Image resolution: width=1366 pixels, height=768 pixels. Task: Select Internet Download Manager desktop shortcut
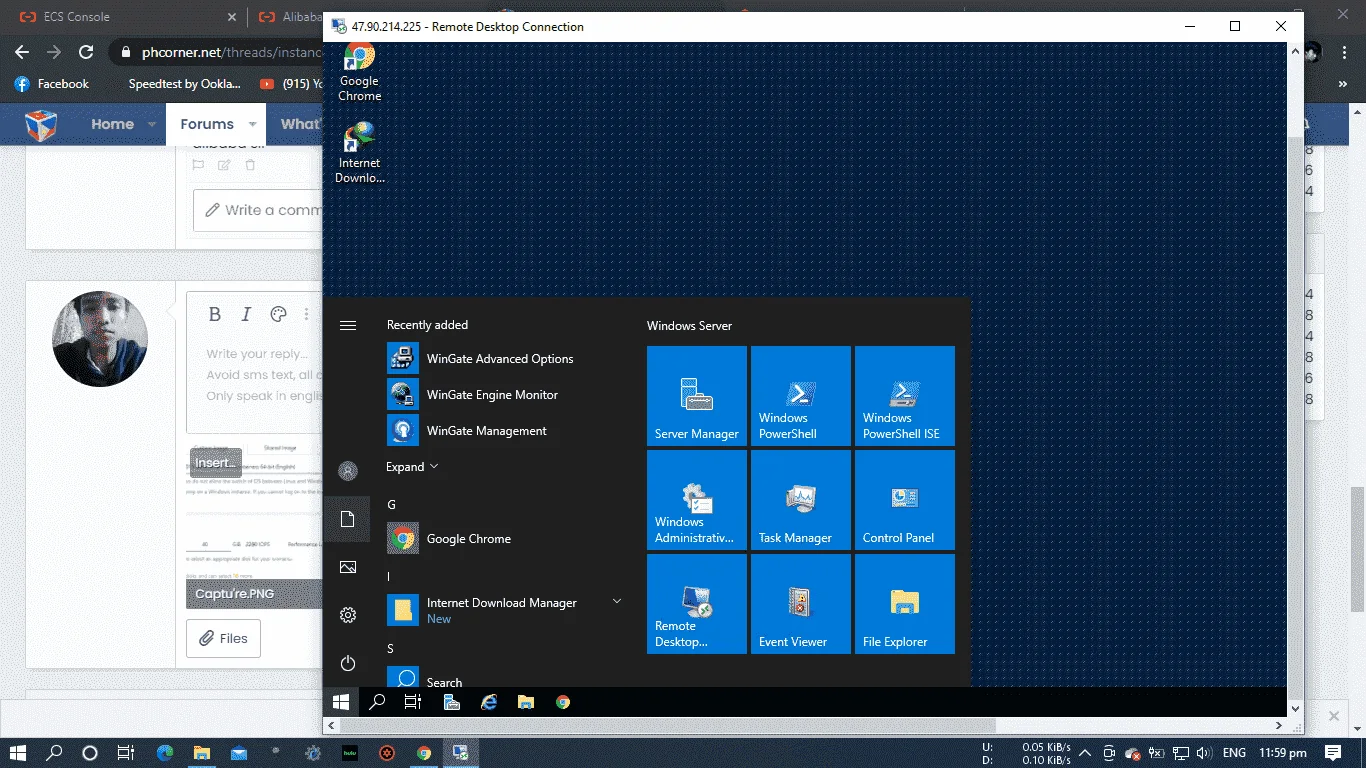click(x=359, y=153)
